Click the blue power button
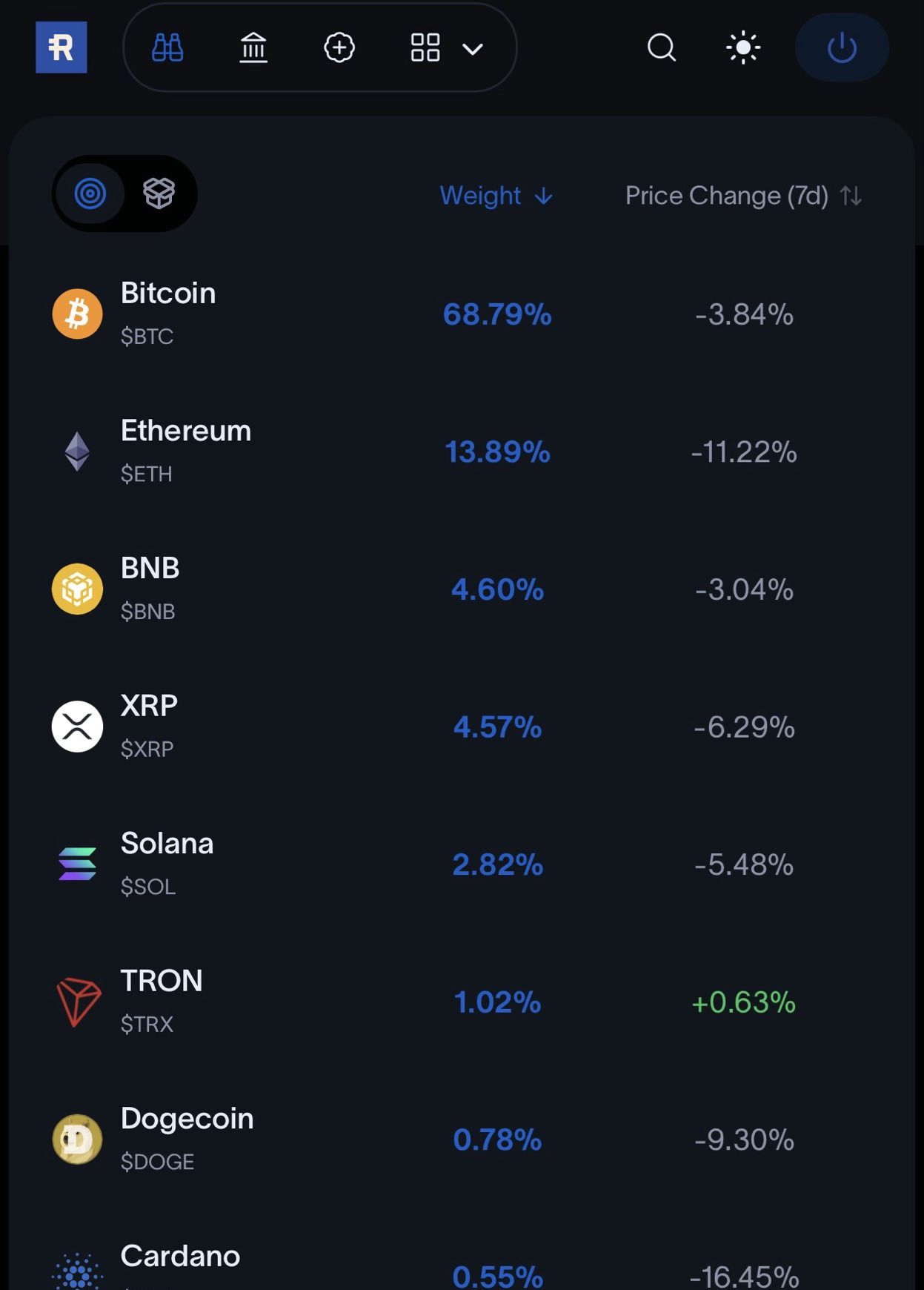The height and width of the screenshot is (1290, 924). pos(841,48)
